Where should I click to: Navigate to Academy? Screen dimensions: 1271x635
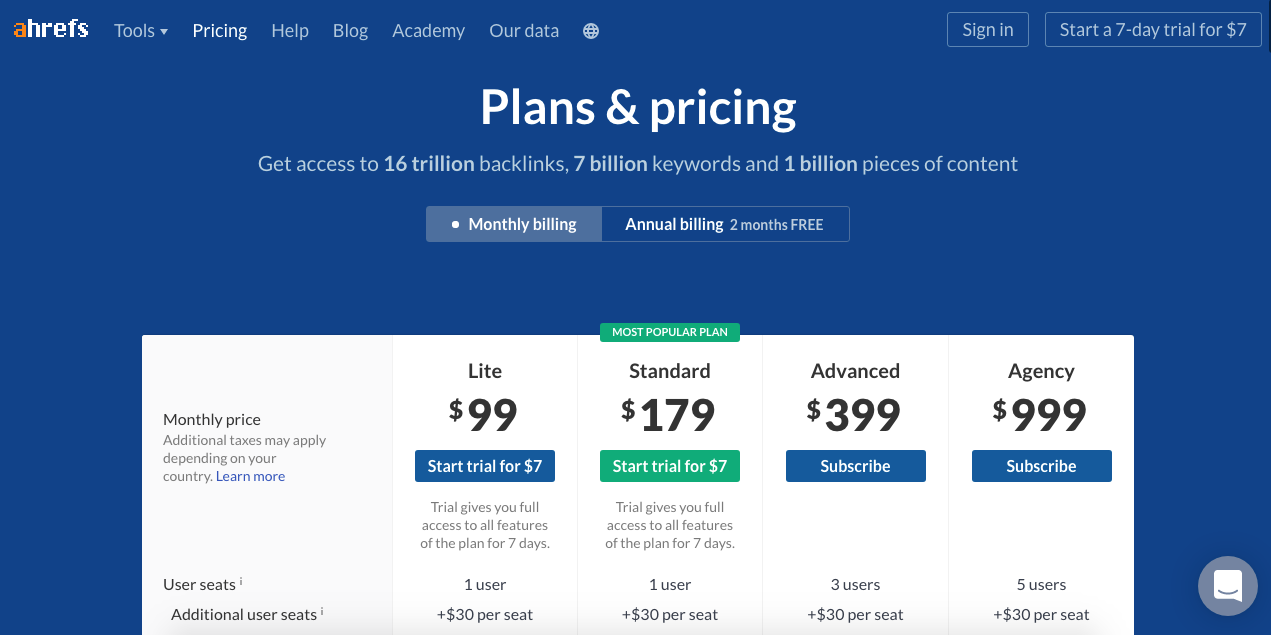tap(428, 31)
